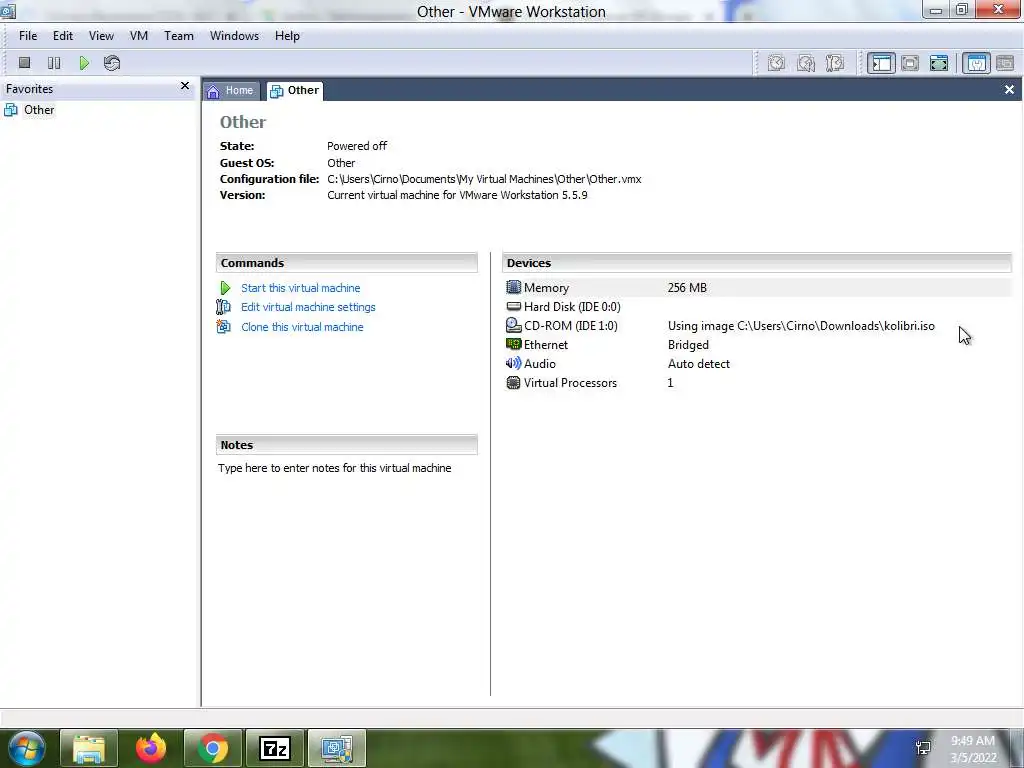Click the clone icon beside Clone this virtual machine
The height and width of the screenshot is (768, 1024).
click(224, 327)
